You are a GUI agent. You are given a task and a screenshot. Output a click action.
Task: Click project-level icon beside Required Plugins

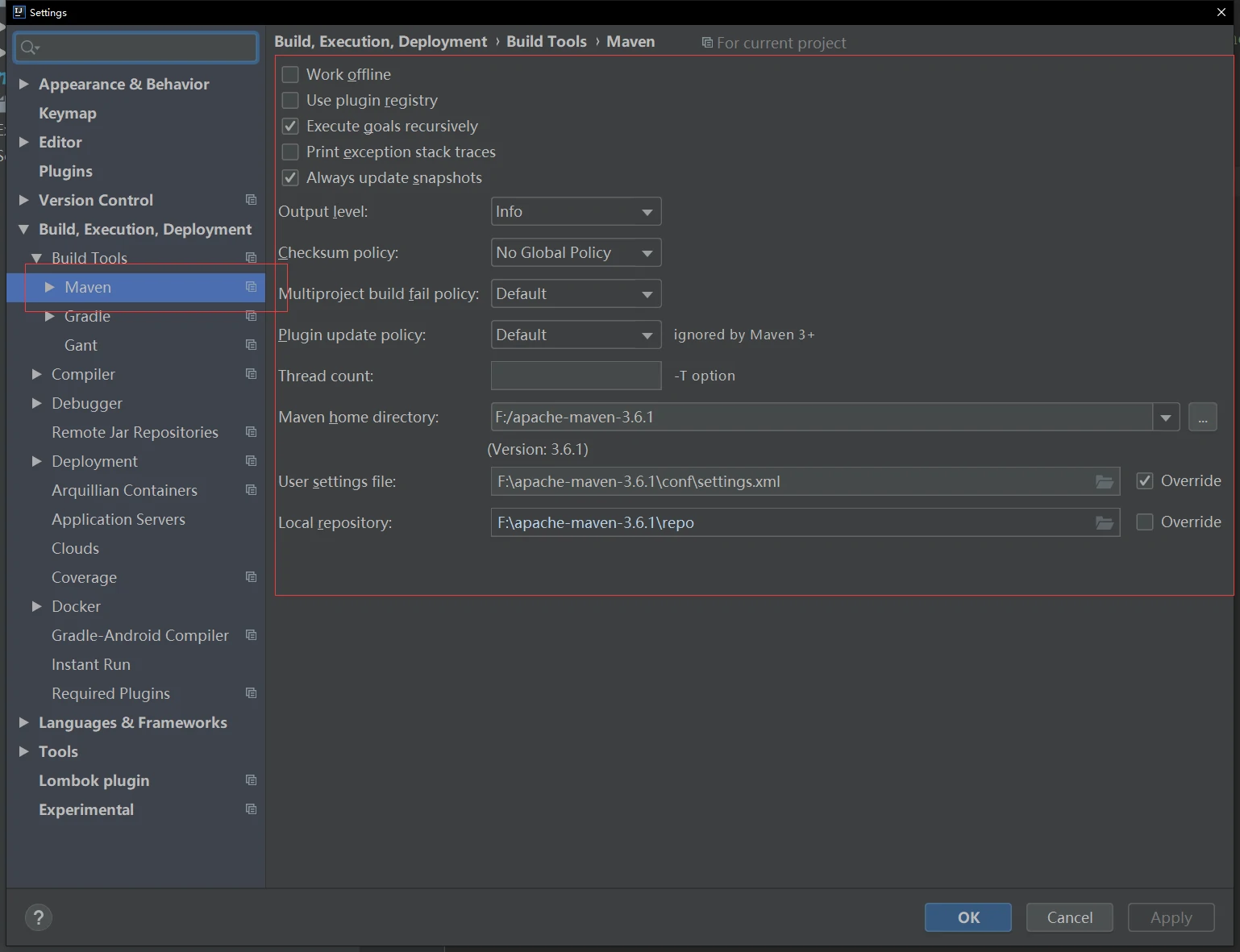click(x=251, y=693)
